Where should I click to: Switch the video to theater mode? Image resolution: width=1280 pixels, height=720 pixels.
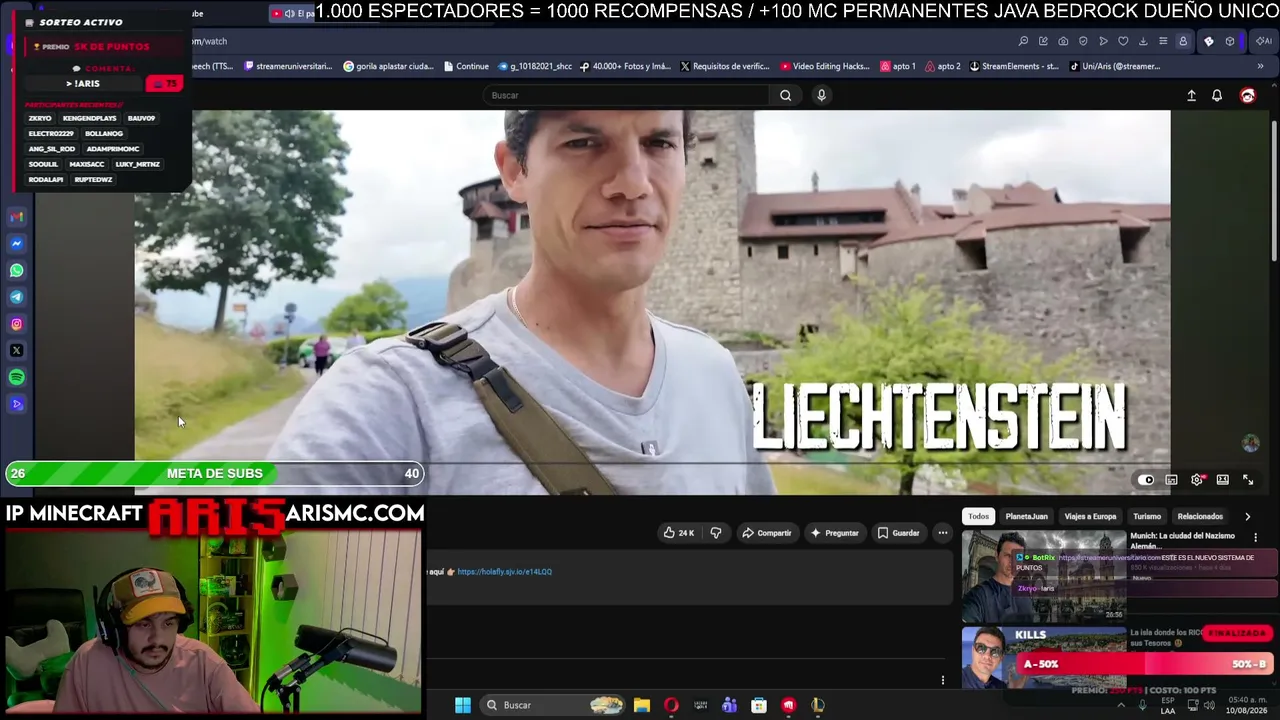tap(1222, 480)
